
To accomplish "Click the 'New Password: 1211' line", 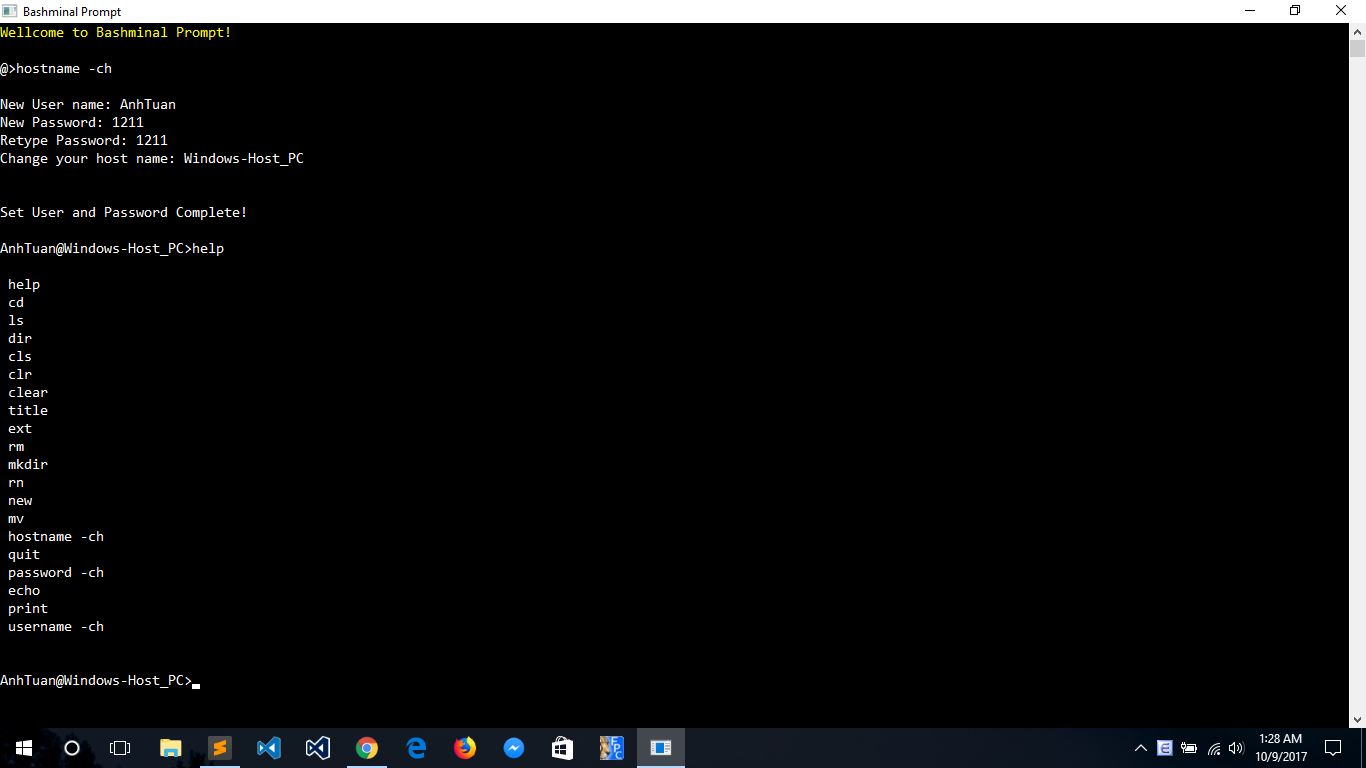I will click(x=72, y=122).
